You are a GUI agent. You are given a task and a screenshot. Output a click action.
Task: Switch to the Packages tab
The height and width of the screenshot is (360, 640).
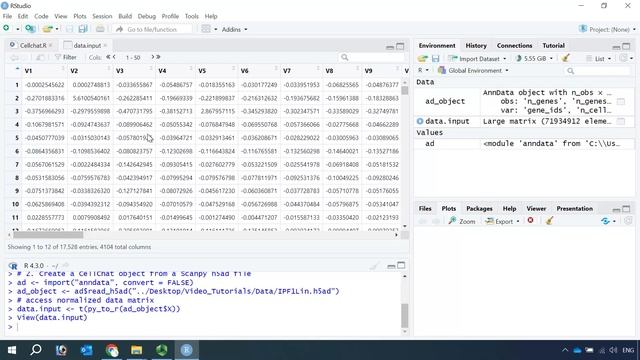point(479,209)
